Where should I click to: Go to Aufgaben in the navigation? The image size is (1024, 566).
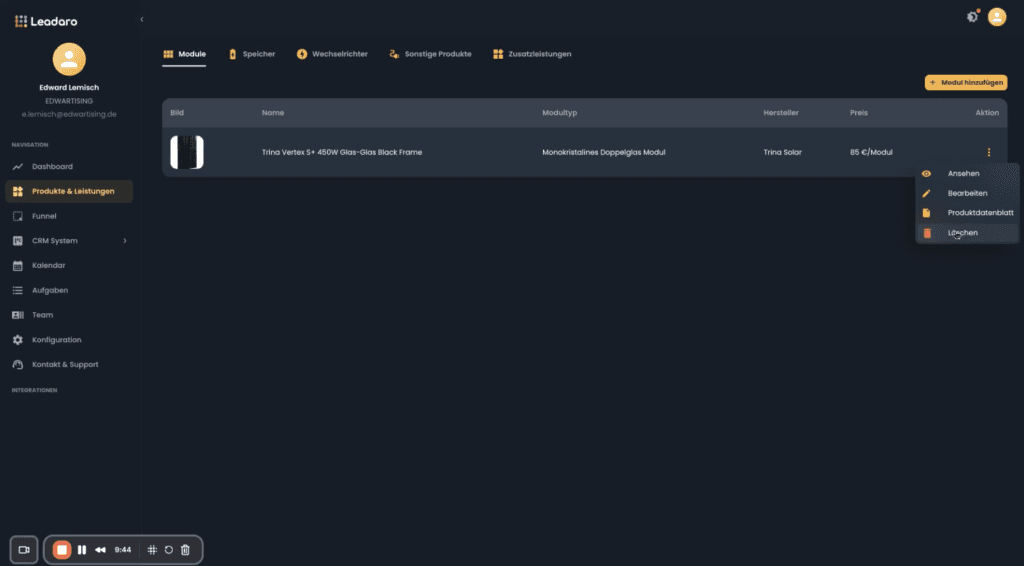click(69, 291)
